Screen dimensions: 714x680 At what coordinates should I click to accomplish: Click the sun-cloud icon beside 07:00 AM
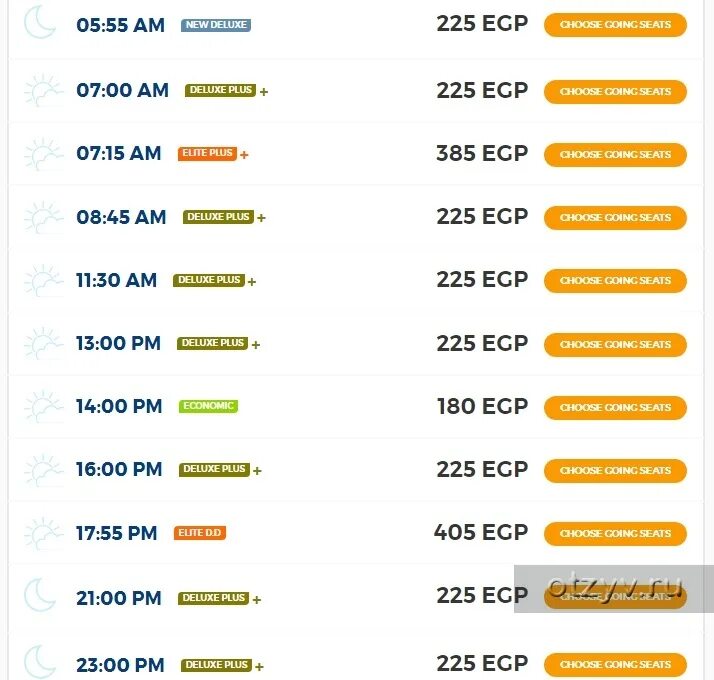(43, 90)
